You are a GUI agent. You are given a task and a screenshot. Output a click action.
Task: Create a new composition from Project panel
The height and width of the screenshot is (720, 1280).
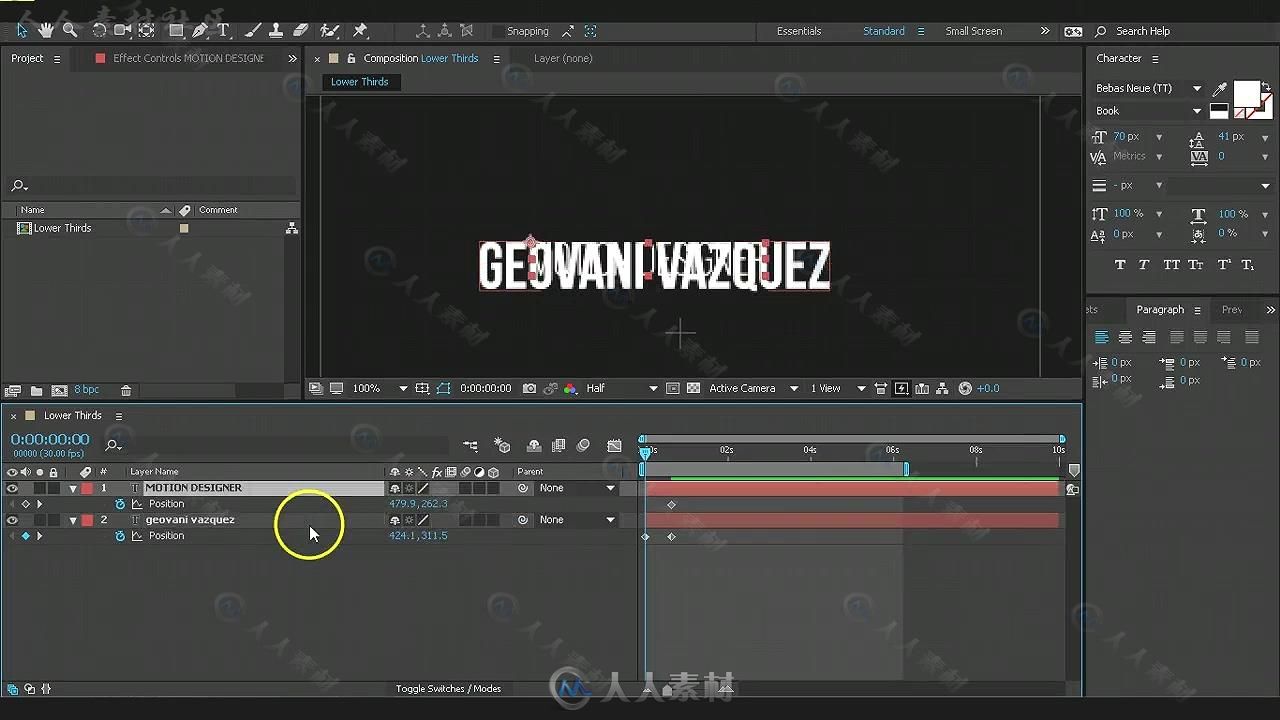coord(59,390)
